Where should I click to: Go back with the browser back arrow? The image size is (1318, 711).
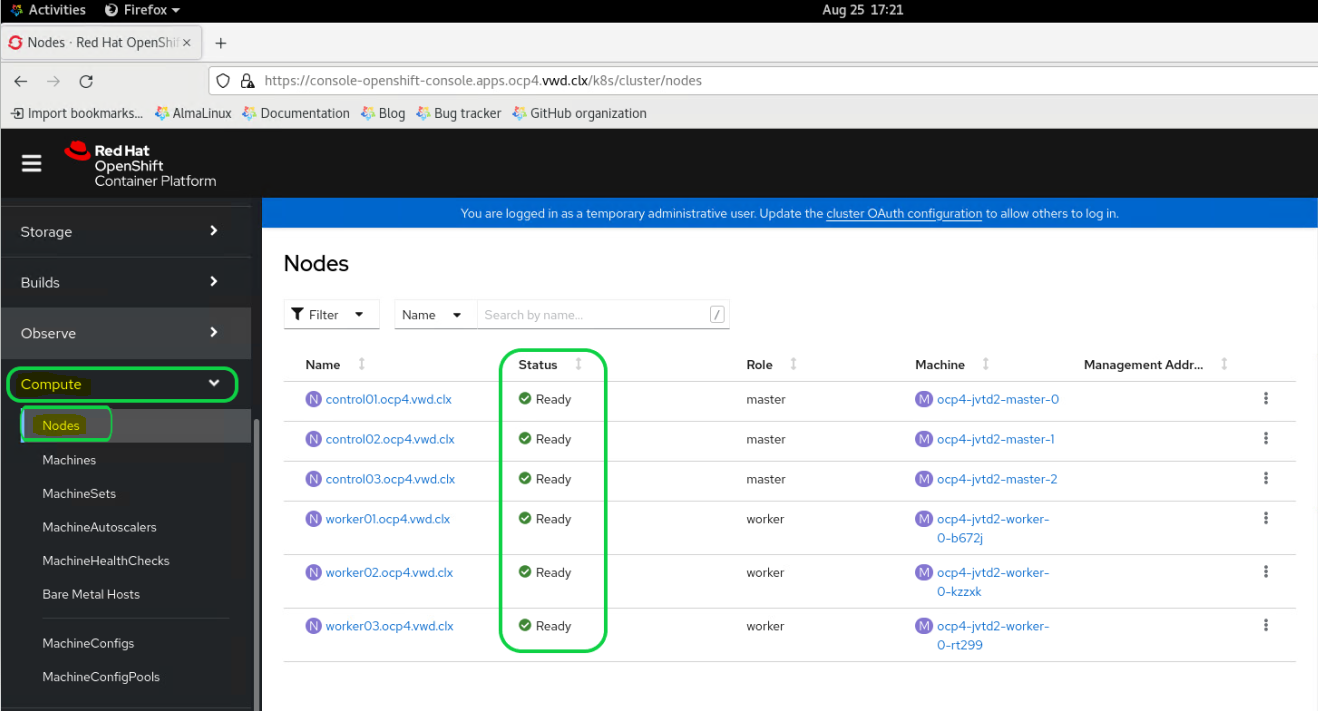21,81
